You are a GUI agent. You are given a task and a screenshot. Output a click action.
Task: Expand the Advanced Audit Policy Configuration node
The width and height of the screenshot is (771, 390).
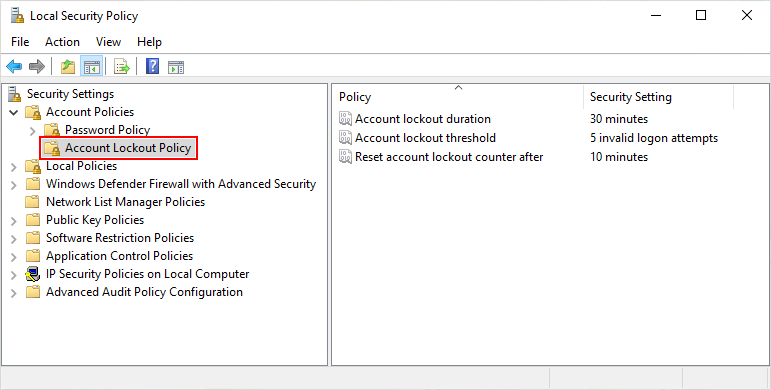pos(14,293)
